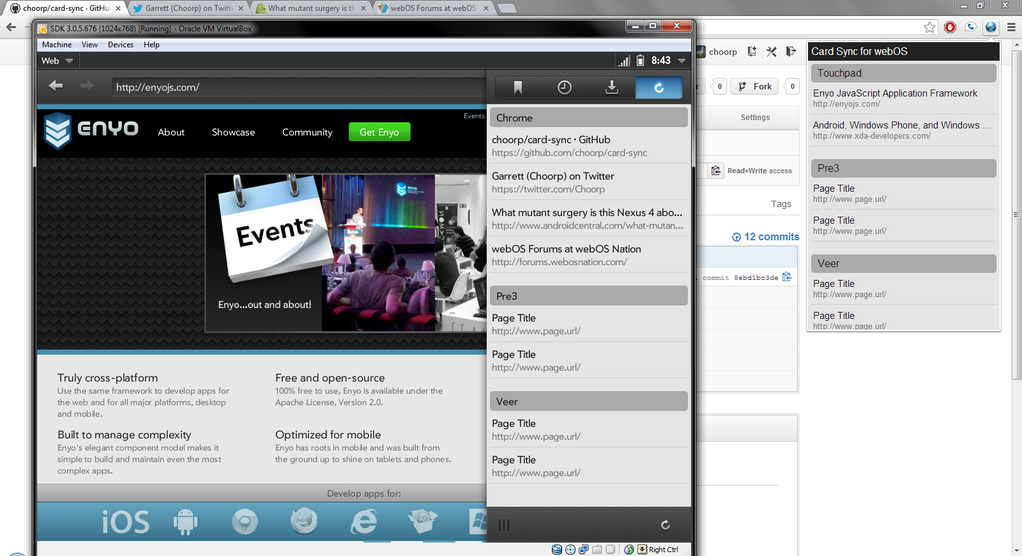
Task: Open the downloads tab in browser panel
Action: [611, 87]
